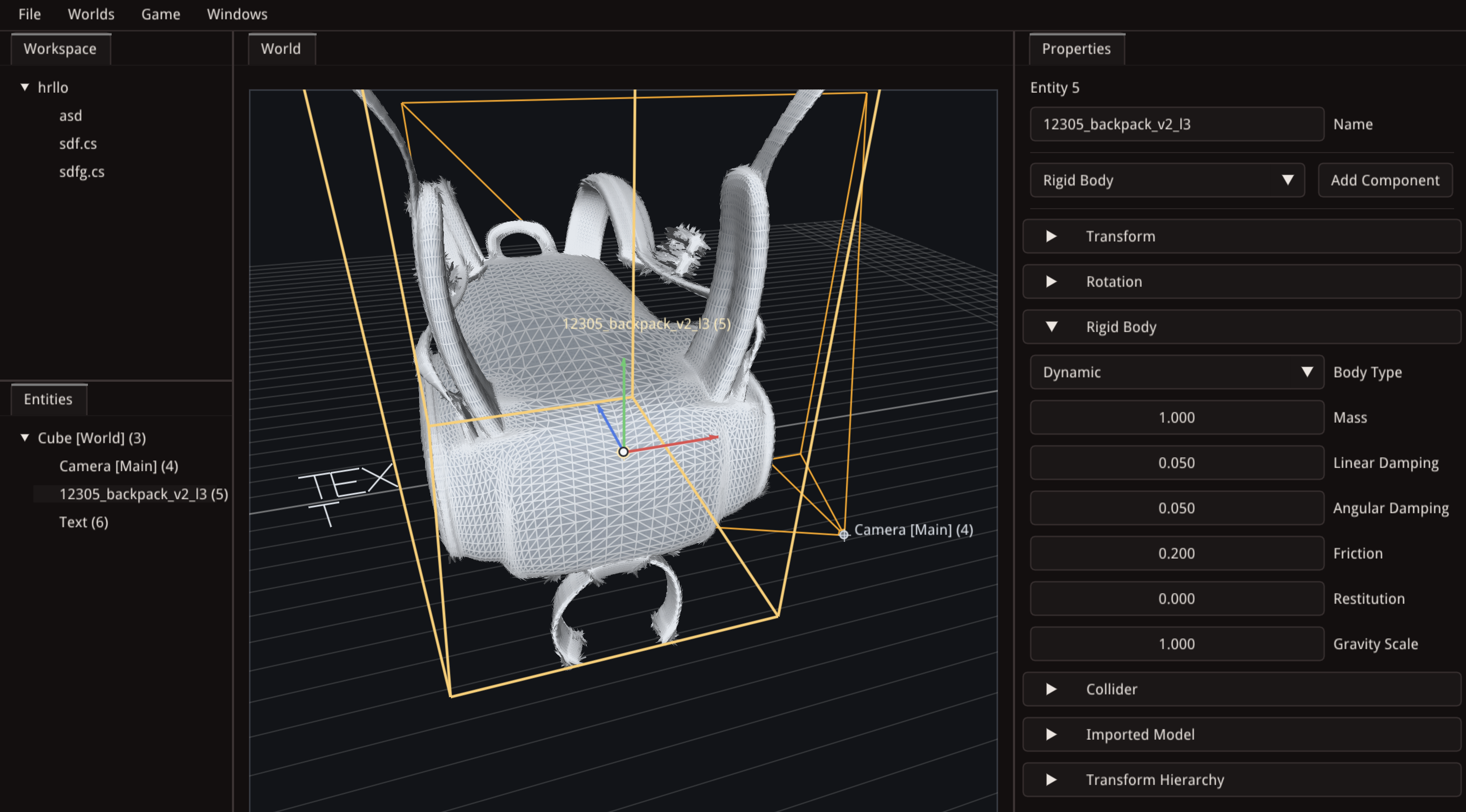1466x812 pixels.
Task: Open the Worlds menu
Action: [x=91, y=14]
